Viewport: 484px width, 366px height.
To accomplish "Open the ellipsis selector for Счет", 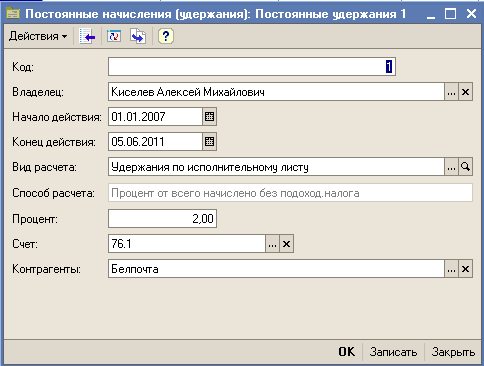I will point(272,244).
